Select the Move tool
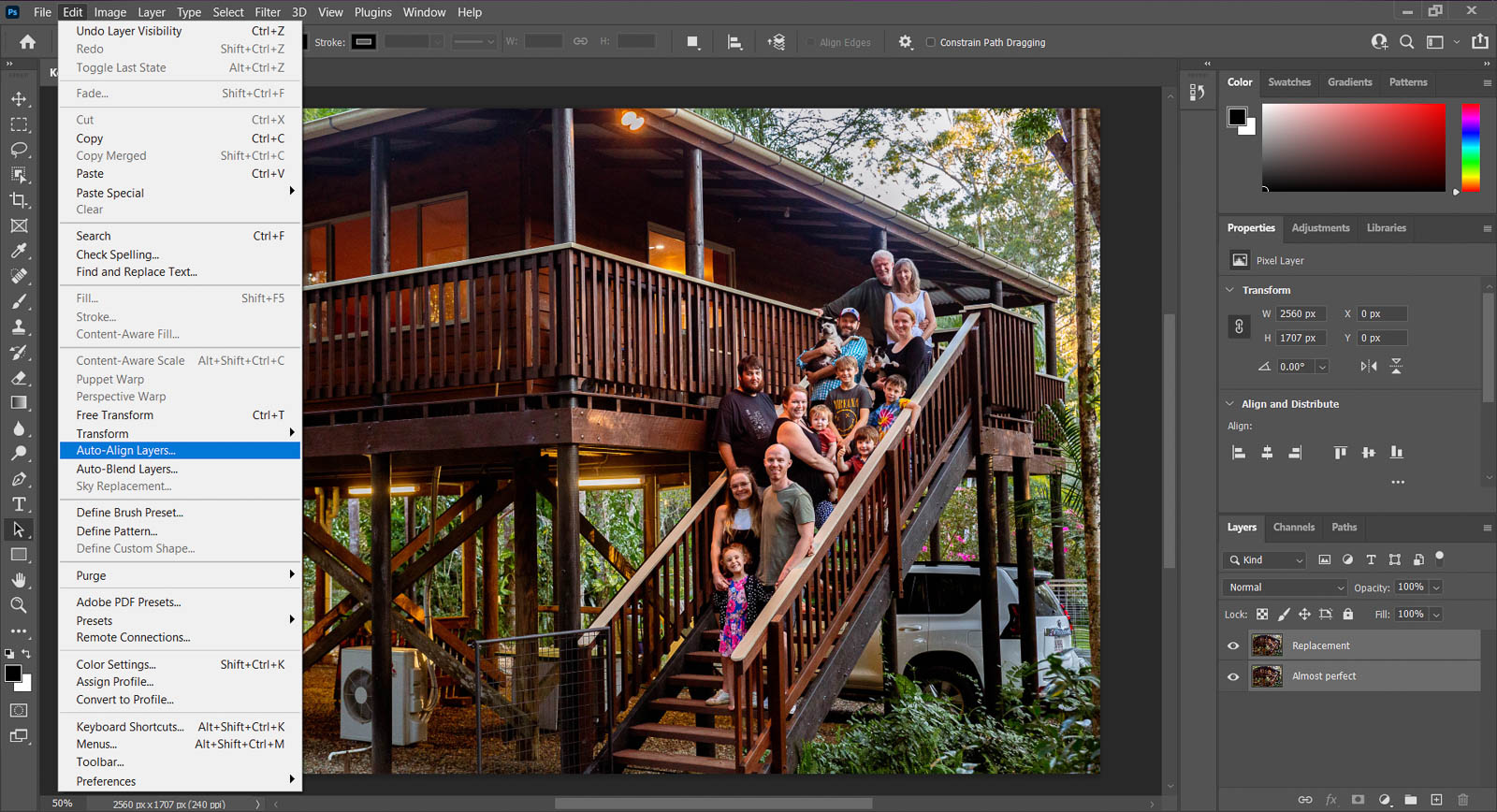The image size is (1497, 812). click(19, 99)
